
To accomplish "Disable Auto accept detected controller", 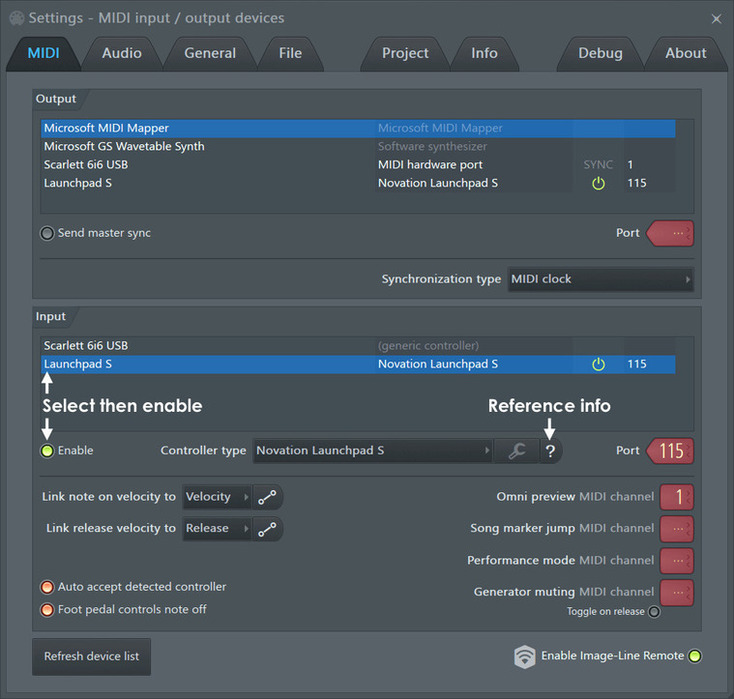I will tap(47, 587).
